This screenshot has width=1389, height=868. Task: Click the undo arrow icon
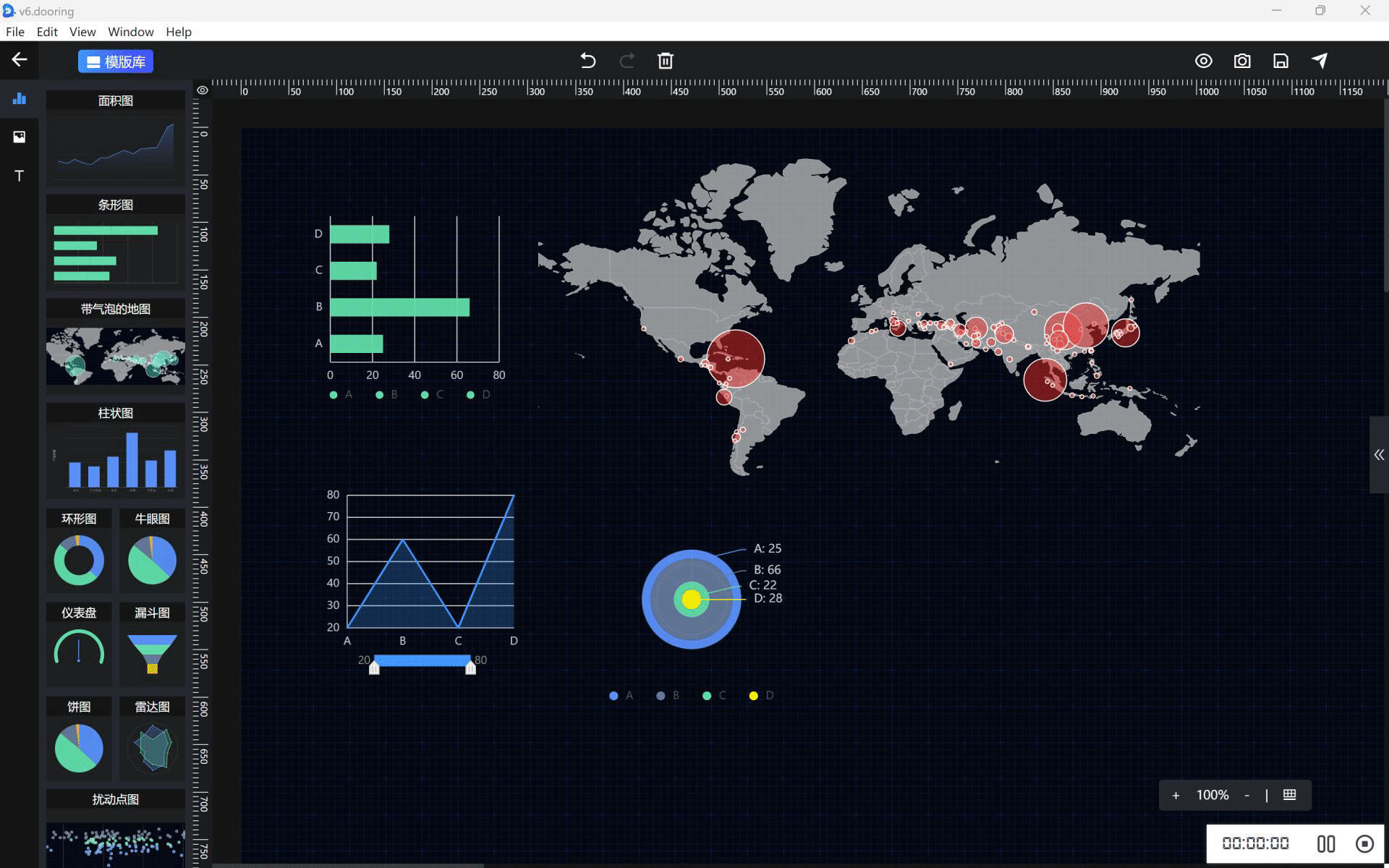[x=587, y=61]
